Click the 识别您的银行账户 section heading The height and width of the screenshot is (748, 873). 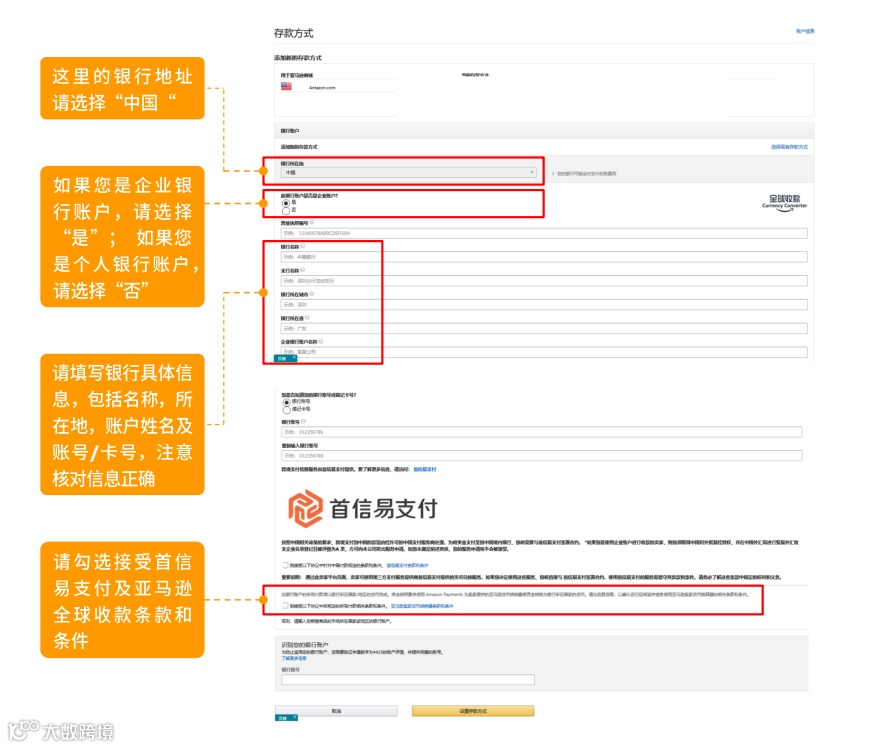coord(305,644)
